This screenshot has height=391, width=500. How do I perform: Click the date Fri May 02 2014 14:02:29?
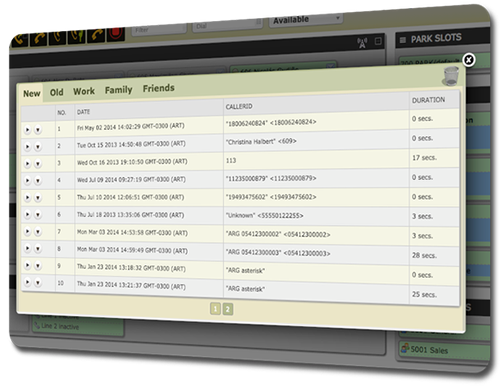point(131,127)
